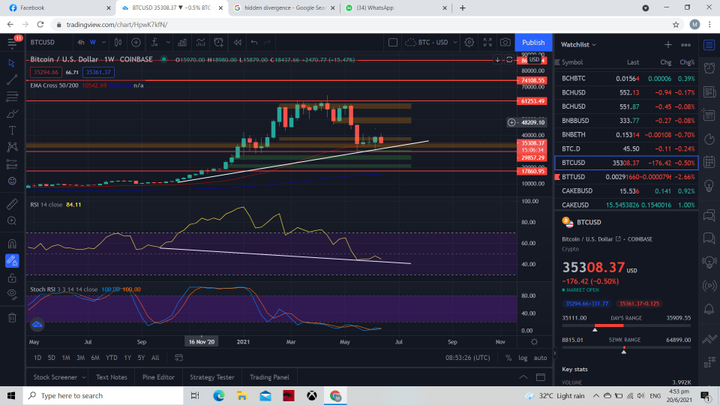The width and height of the screenshot is (720, 405).
Task: Open the Fibonacci retracement tool group
Action: point(12,96)
